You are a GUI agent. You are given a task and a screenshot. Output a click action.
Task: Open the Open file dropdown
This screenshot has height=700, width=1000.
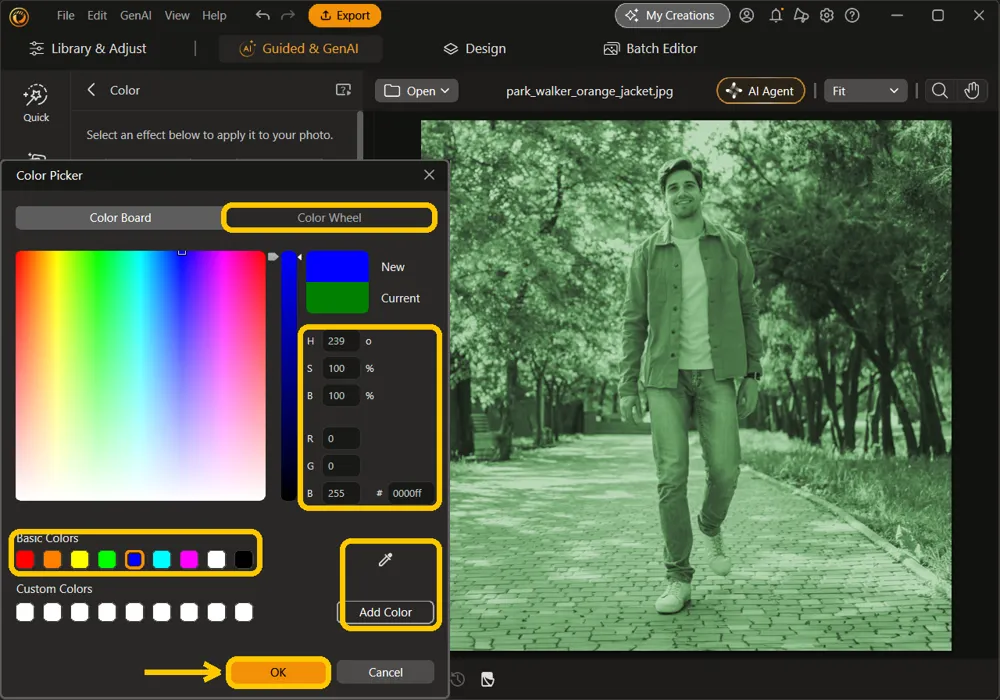pyautogui.click(x=416, y=91)
